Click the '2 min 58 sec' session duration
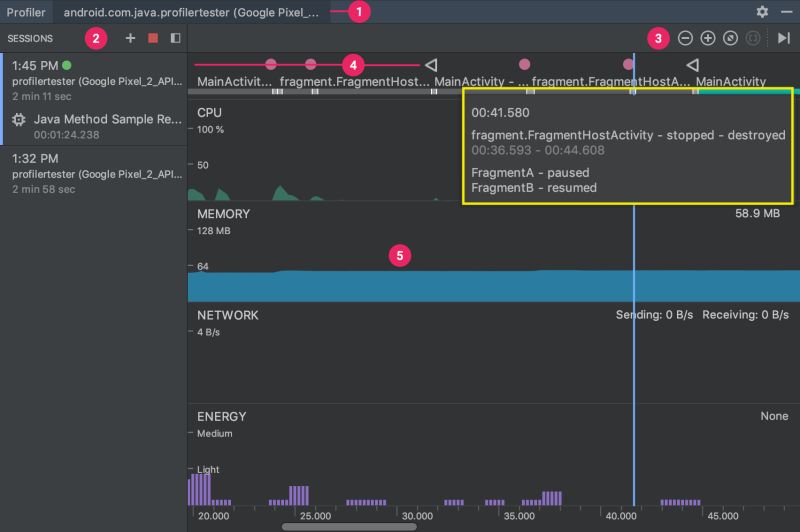 click(x=43, y=189)
